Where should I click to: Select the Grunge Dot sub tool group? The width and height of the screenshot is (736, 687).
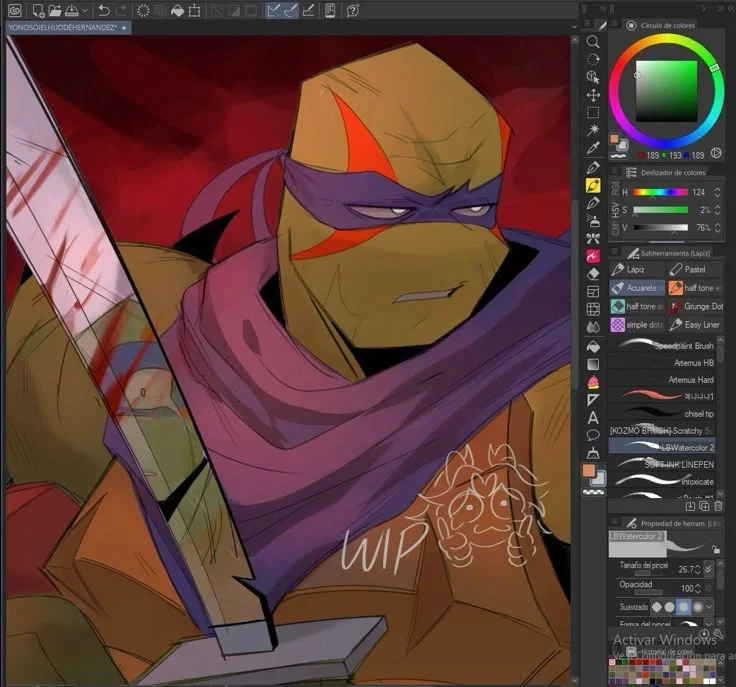[x=695, y=306]
